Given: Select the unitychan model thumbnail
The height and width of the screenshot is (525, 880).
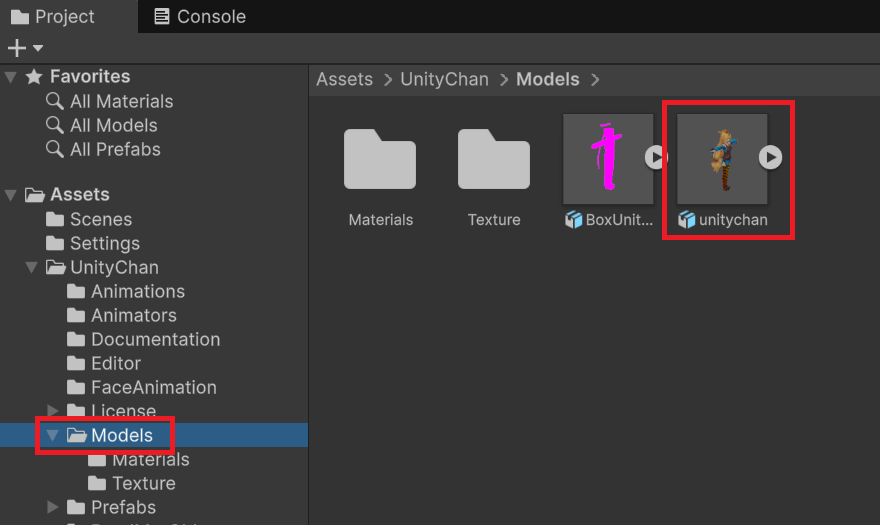Looking at the screenshot, I should click(x=722, y=158).
